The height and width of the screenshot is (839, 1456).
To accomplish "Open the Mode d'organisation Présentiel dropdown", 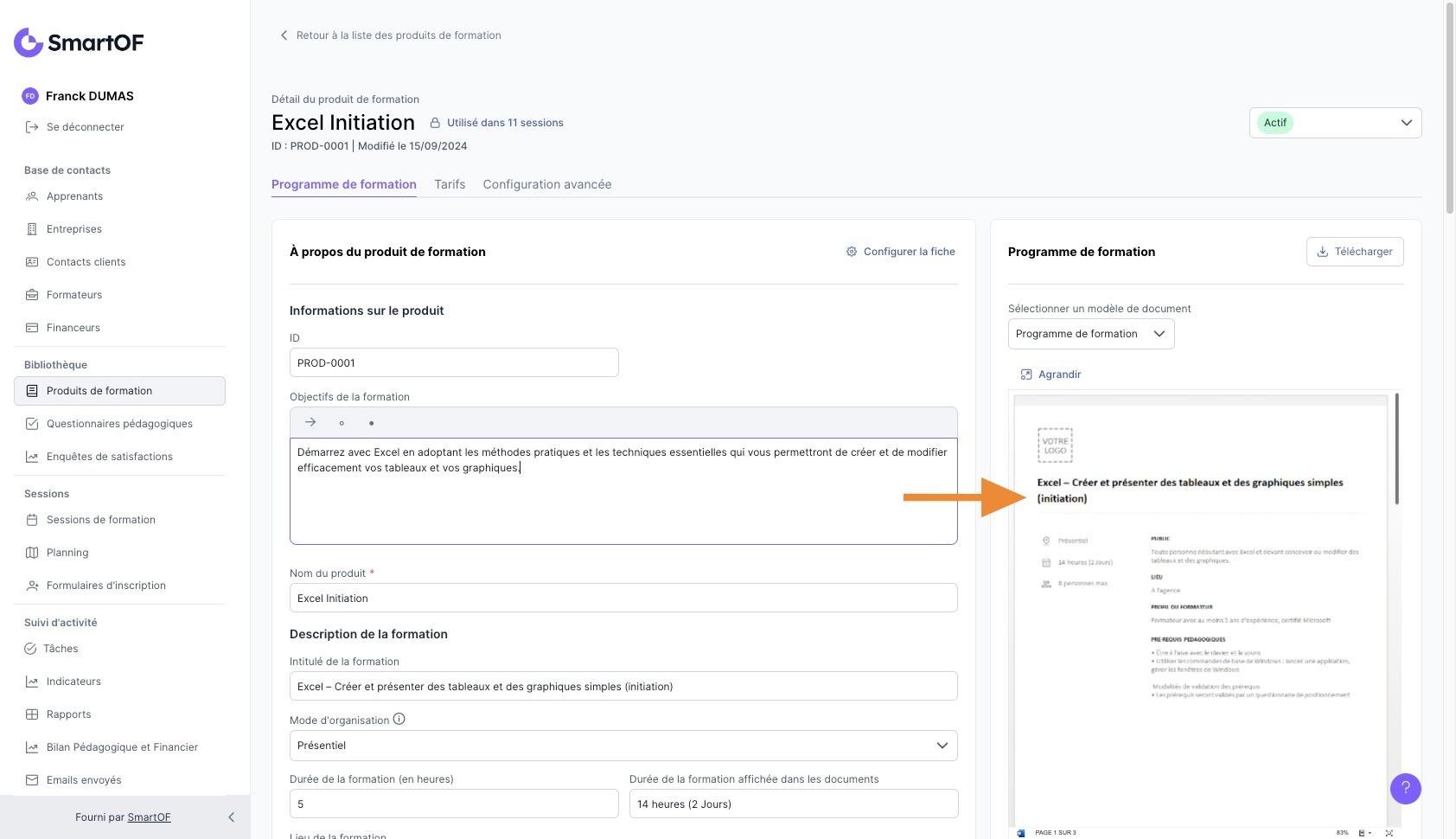I will pyautogui.click(x=623, y=746).
